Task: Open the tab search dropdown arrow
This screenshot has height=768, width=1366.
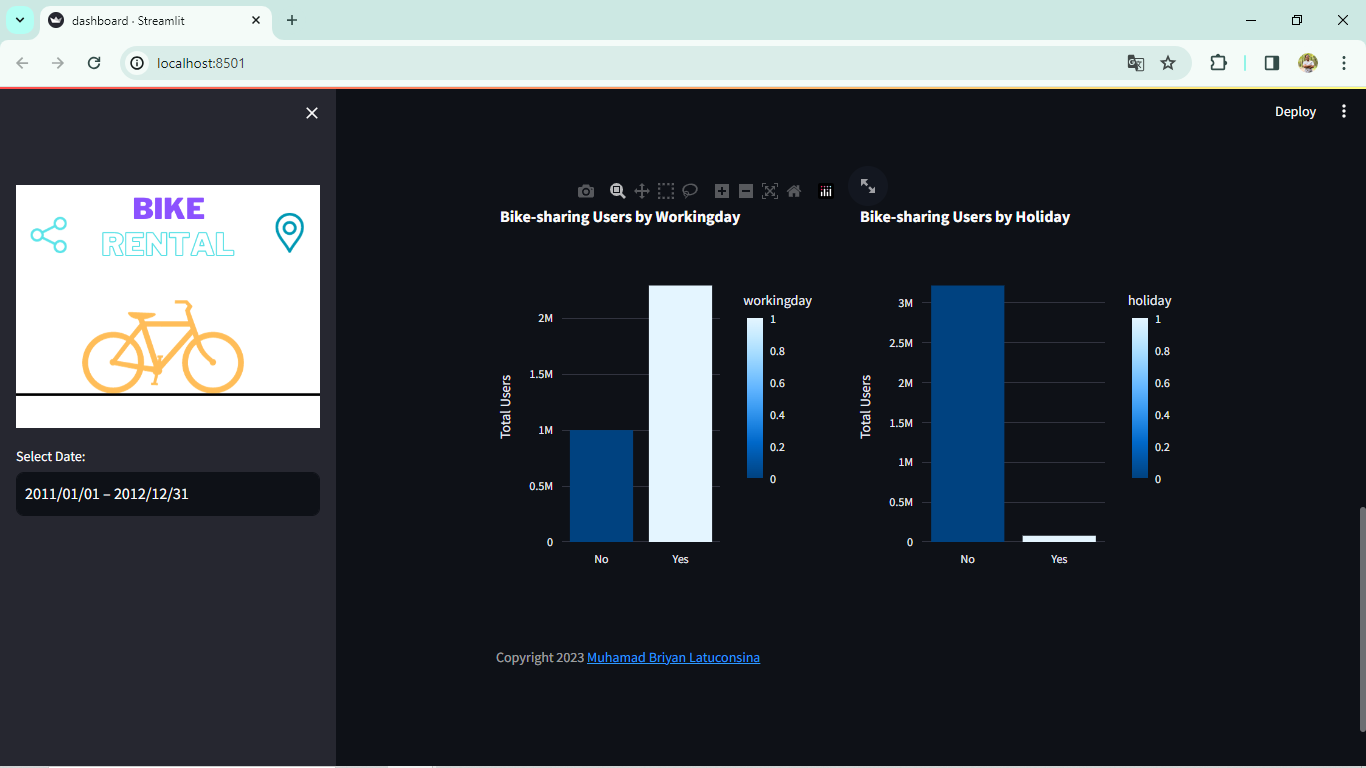Action: tap(19, 20)
